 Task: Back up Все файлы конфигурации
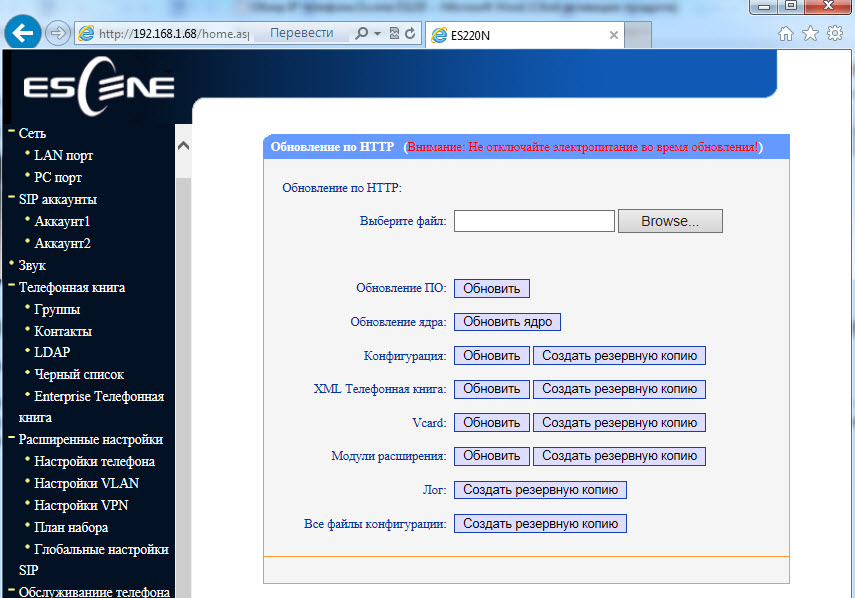coord(540,523)
